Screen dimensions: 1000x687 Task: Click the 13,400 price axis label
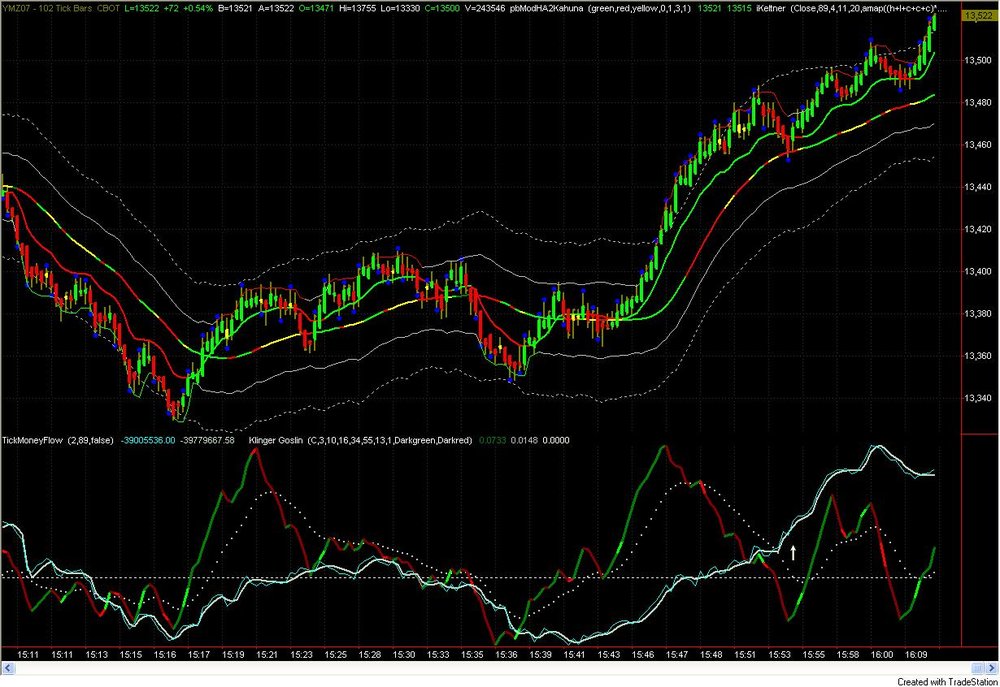point(978,271)
